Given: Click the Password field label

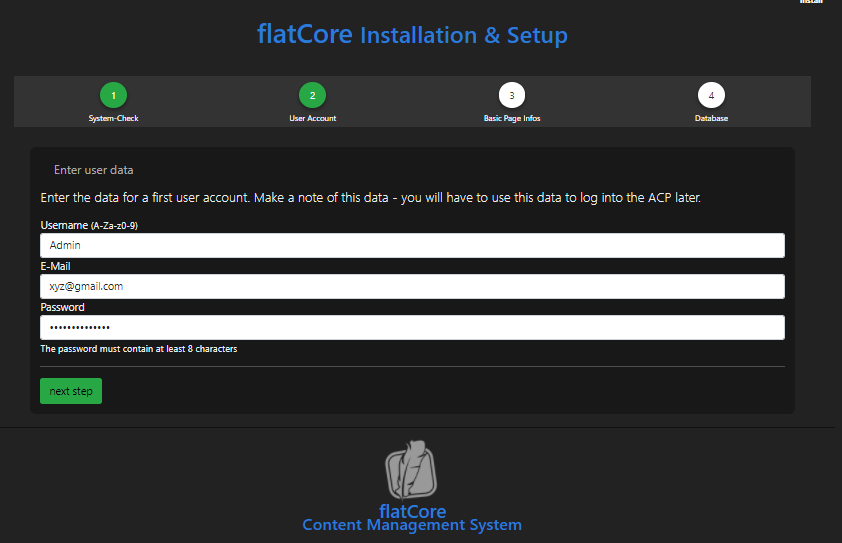Looking at the screenshot, I should point(62,308).
